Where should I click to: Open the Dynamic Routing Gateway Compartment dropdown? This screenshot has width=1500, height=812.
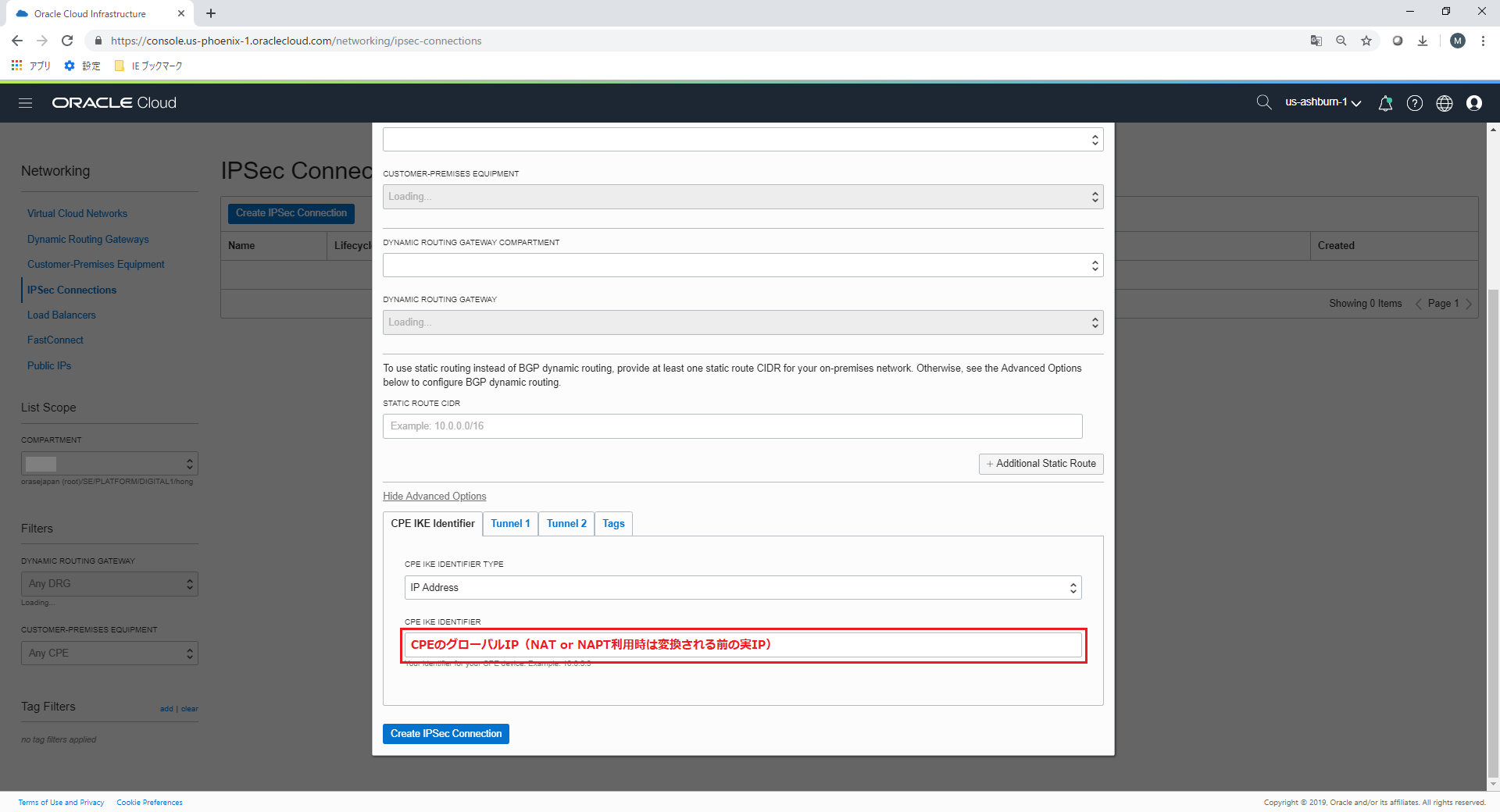coord(743,265)
